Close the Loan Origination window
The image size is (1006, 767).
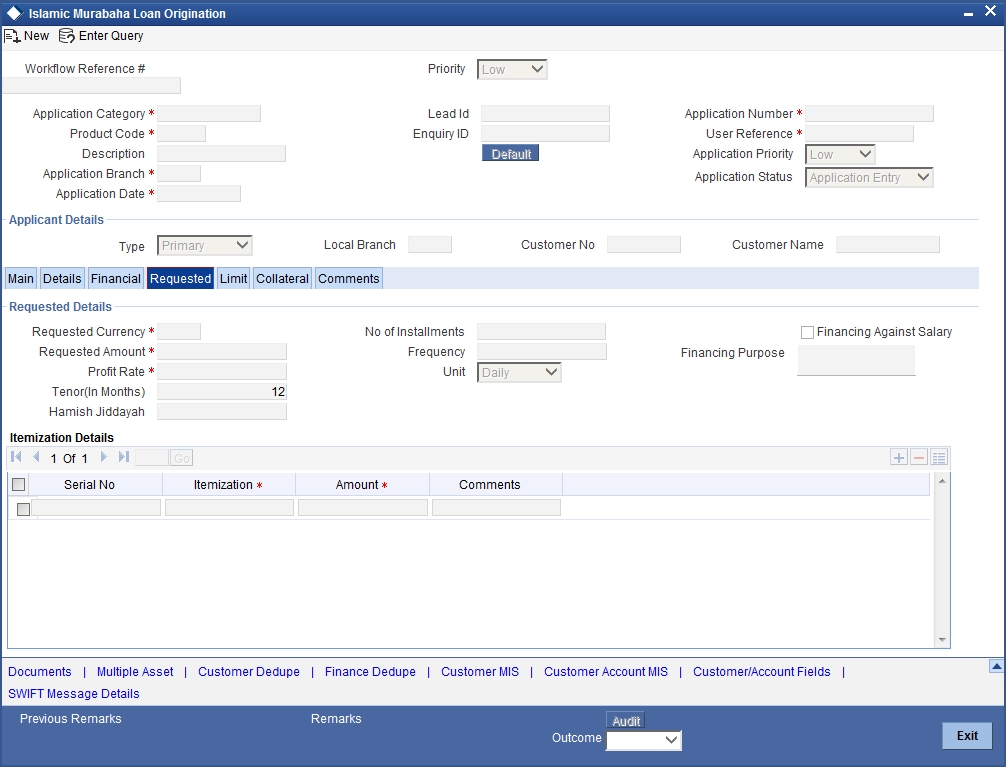(x=990, y=12)
